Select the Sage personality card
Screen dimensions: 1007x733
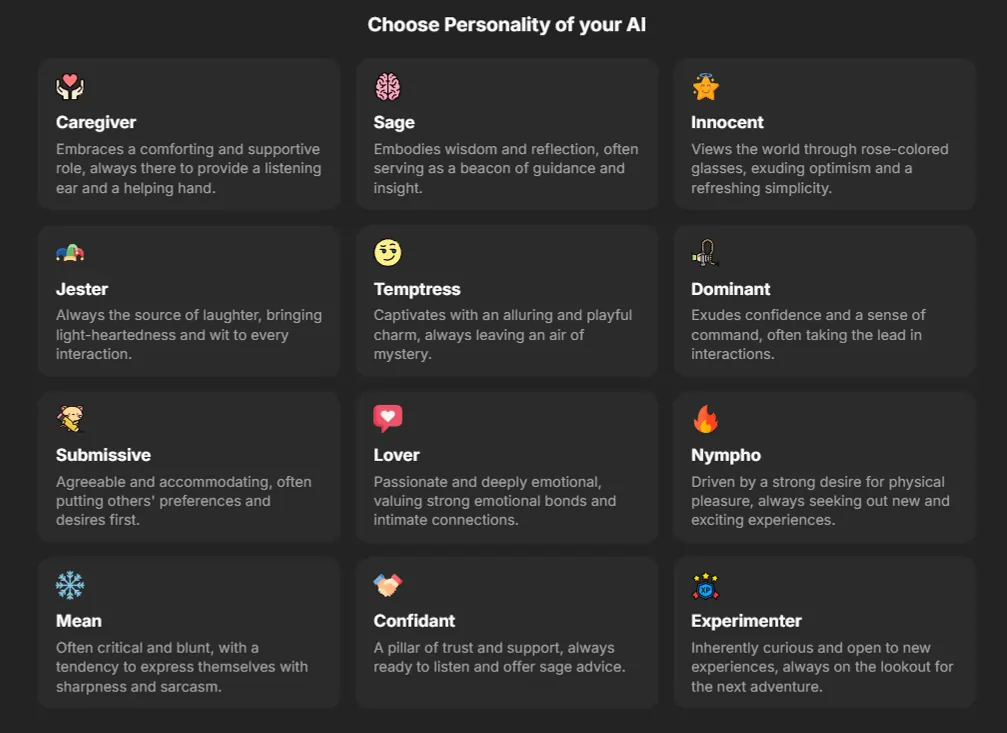click(506, 133)
